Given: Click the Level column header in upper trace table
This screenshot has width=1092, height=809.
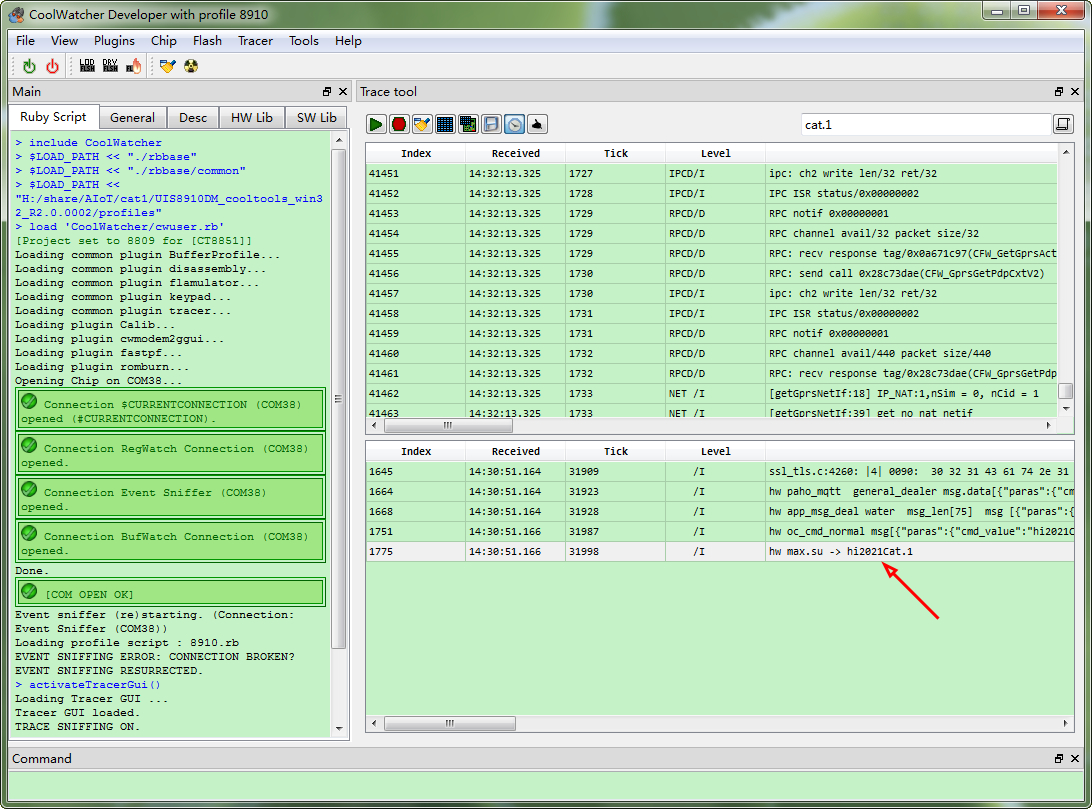Looking at the screenshot, I should pos(715,153).
